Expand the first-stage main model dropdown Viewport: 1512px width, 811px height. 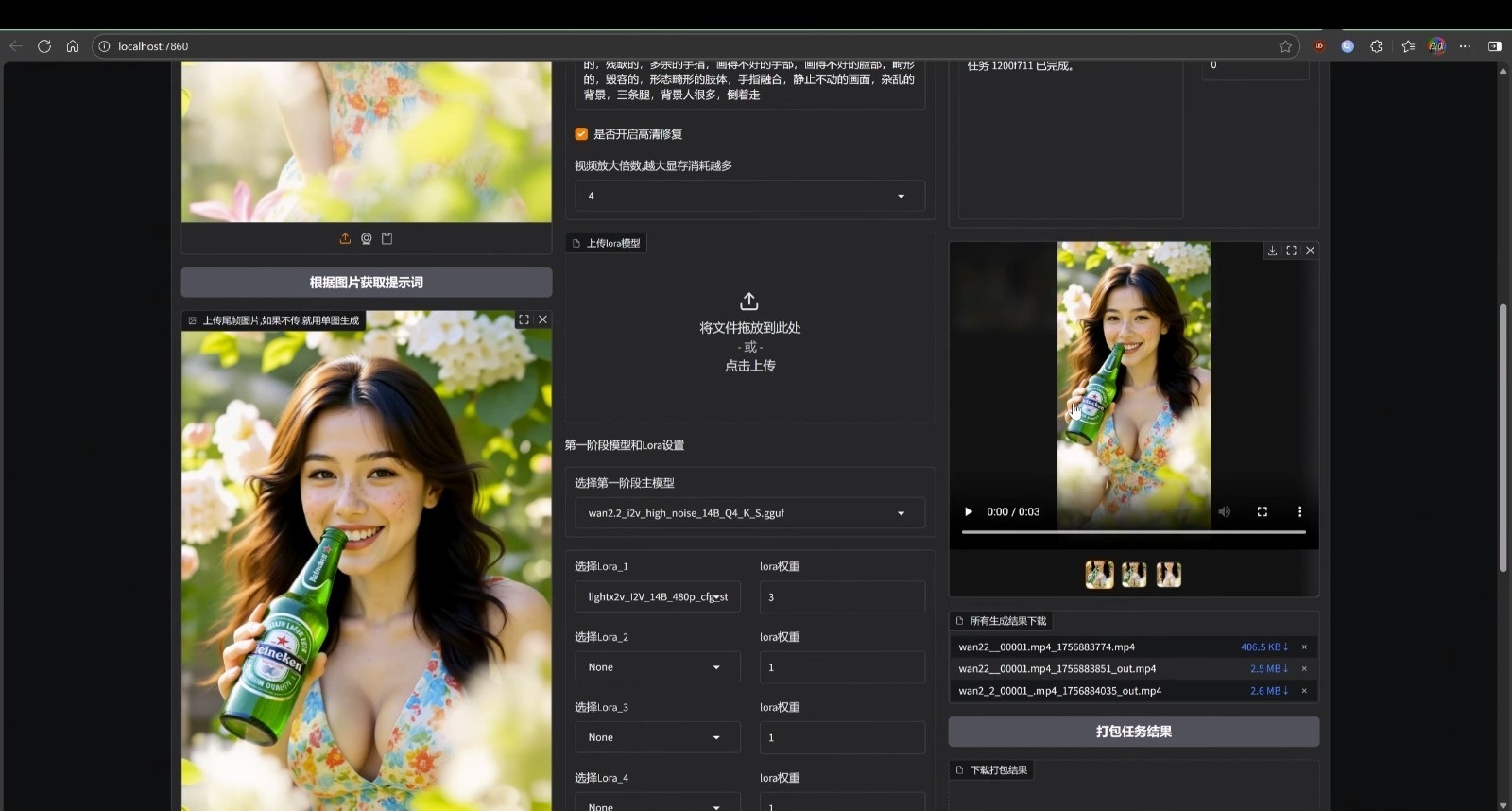point(749,513)
